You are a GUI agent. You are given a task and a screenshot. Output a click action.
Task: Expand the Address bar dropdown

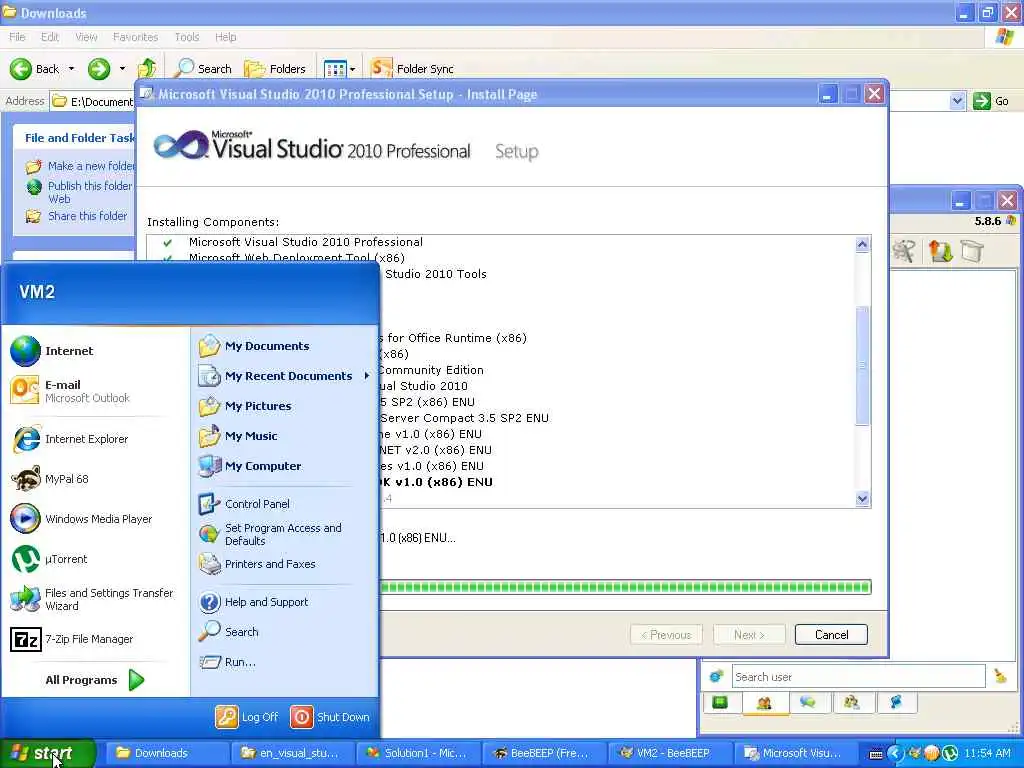pyautogui.click(x=957, y=101)
